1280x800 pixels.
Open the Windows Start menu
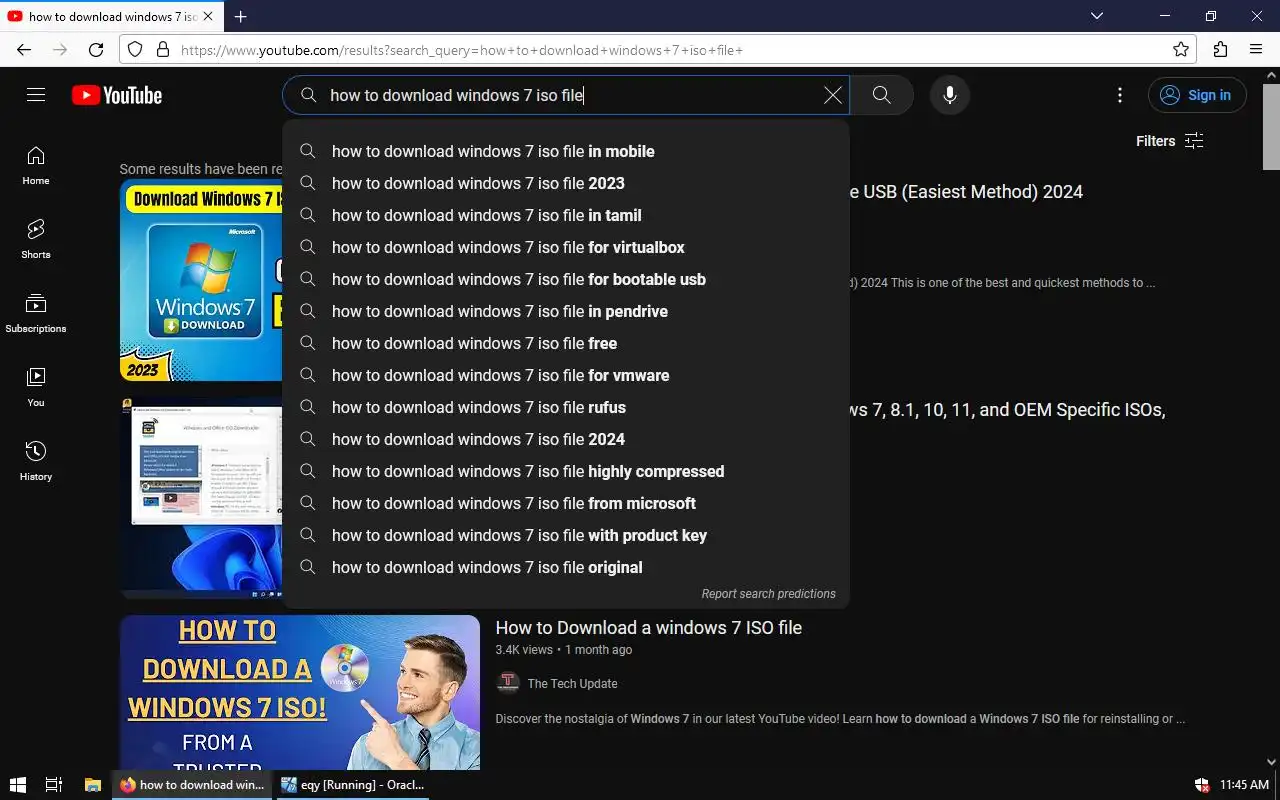(x=17, y=785)
